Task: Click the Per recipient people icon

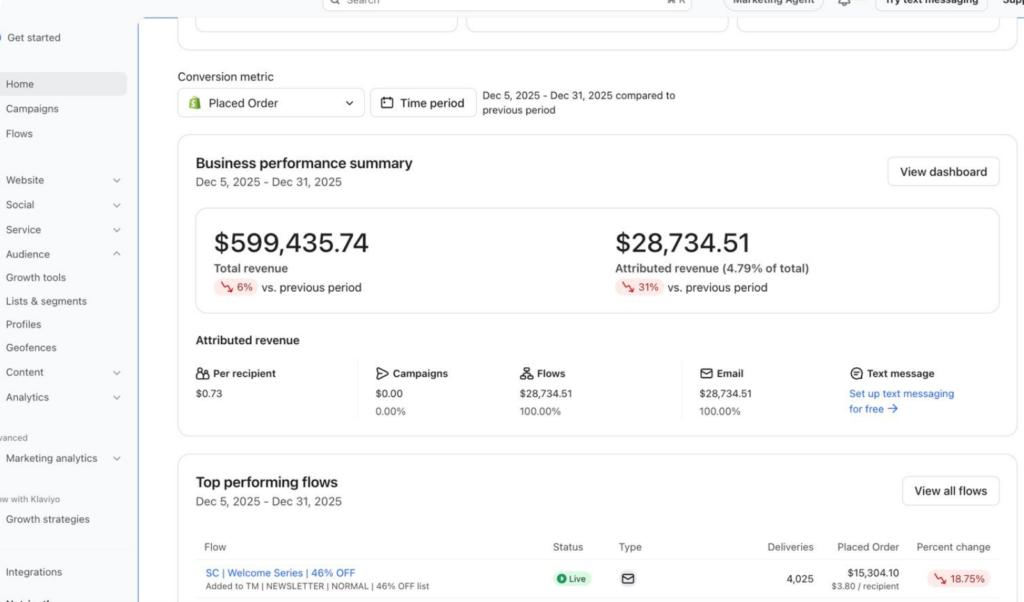Action: tap(203, 373)
